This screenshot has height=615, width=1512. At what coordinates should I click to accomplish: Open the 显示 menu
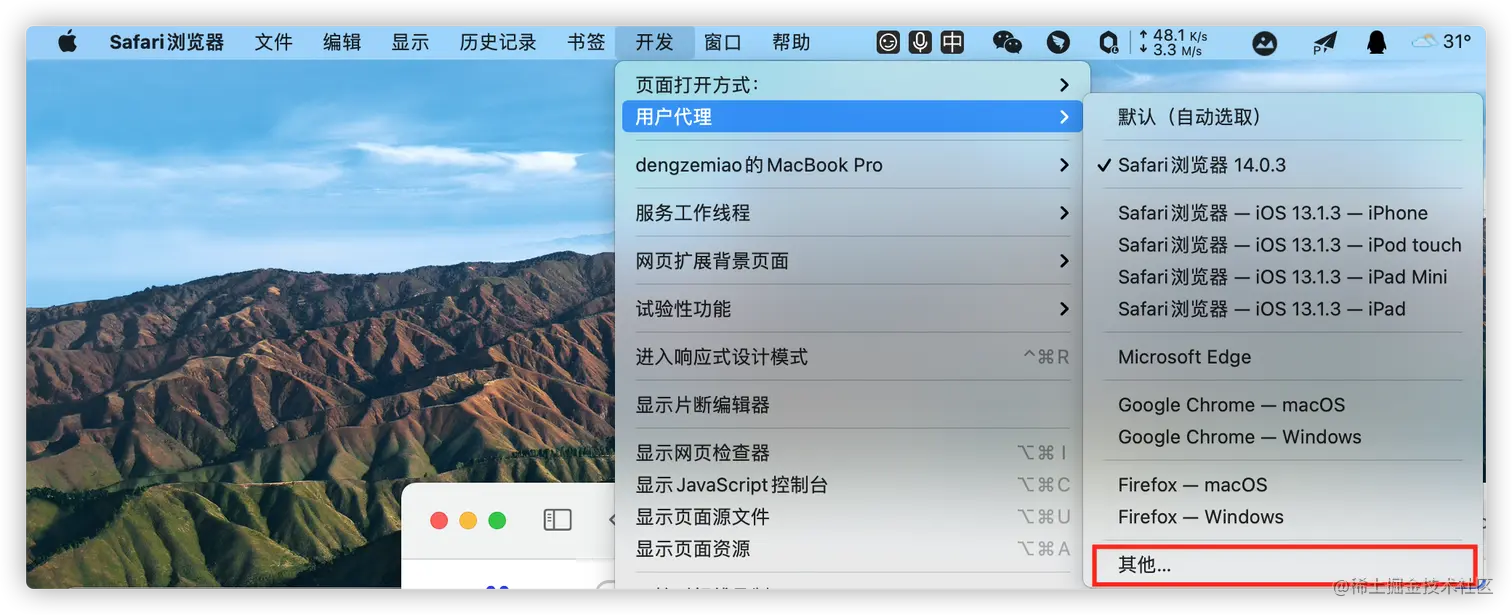tap(410, 42)
